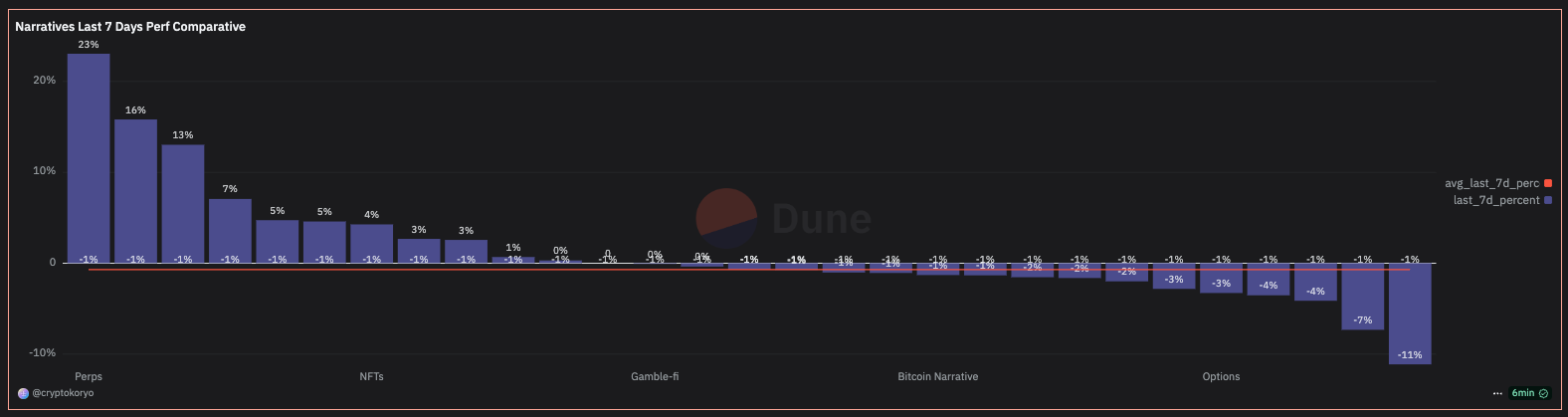
Task: Click the -7% value label inside bar
Action: point(1363,320)
